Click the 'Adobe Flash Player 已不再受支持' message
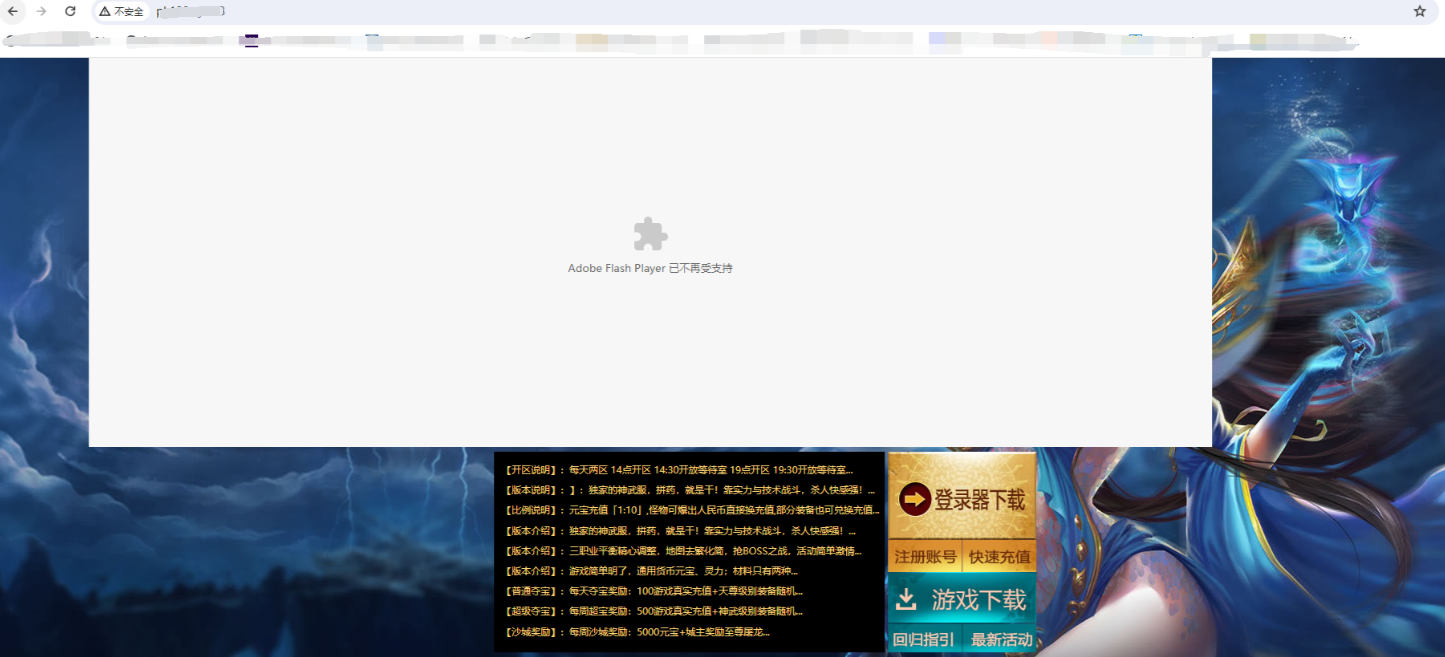The width and height of the screenshot is (1445, 657). coord(650,268)
